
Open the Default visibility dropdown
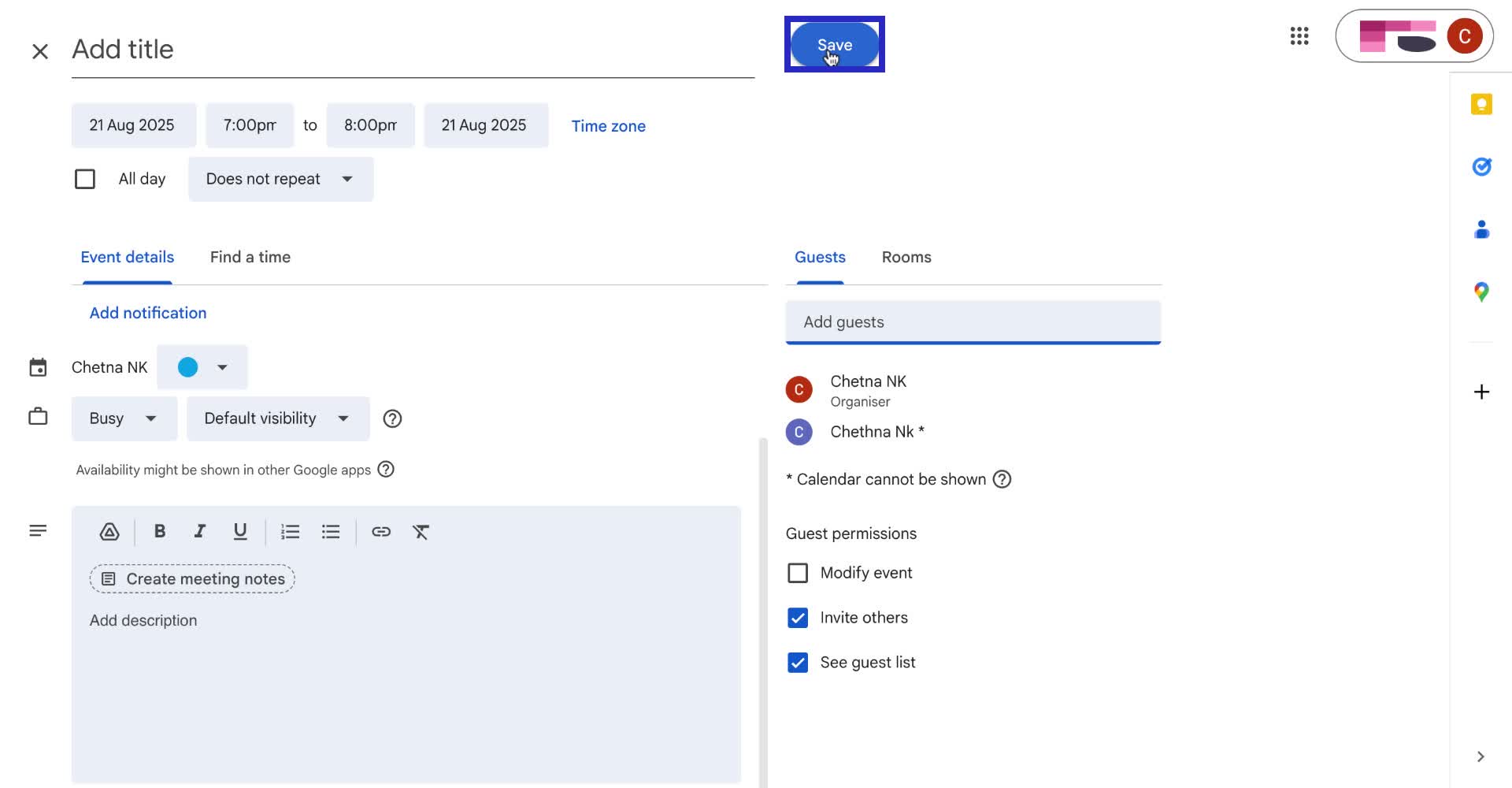tap(276, 418)
